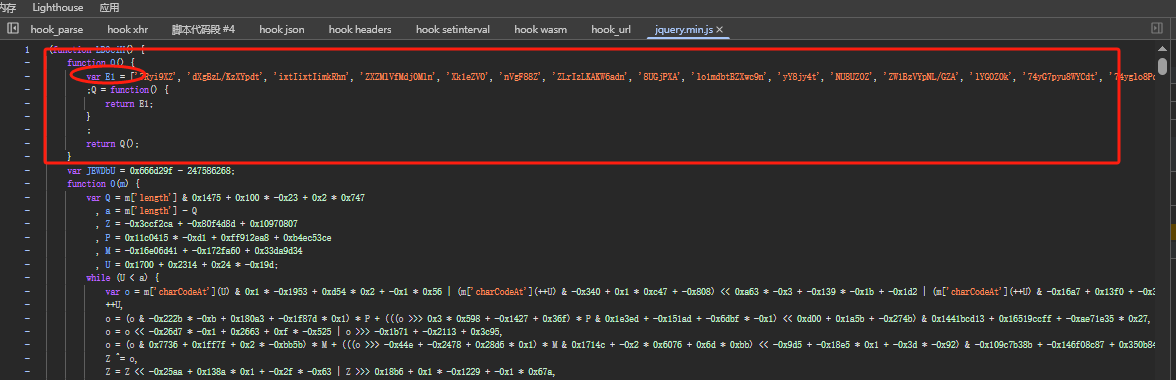Screen dimensions: 1176x380
Task: Click the variable name E1 in 'var E1'
Action: [110, 76]
